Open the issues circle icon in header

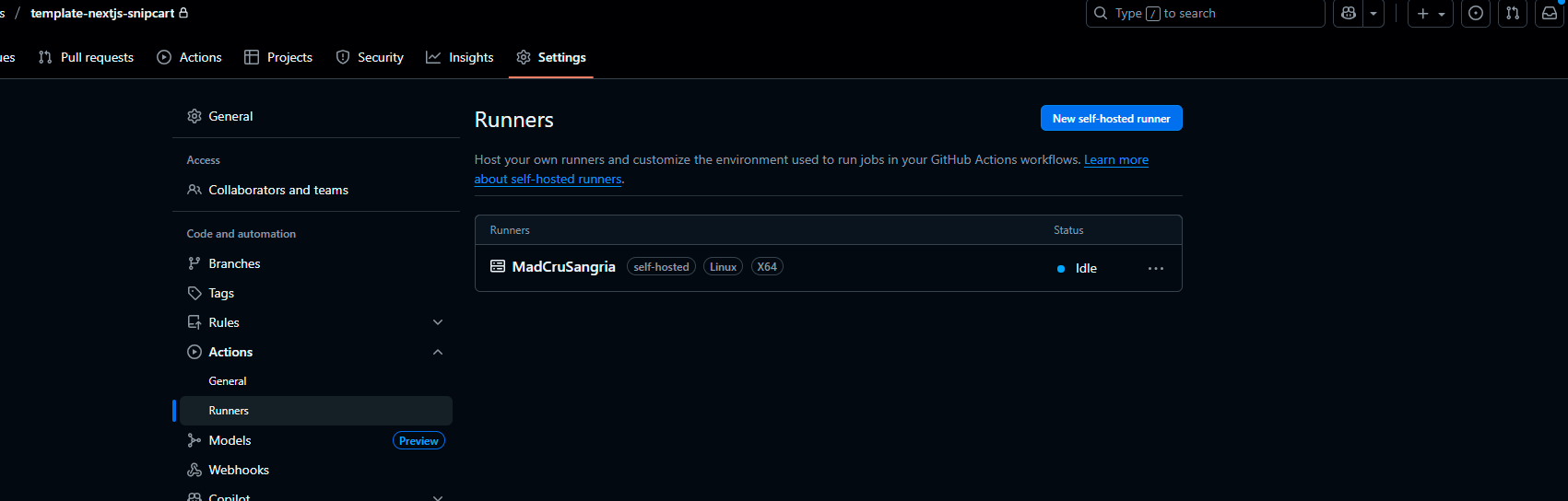[x=1476, y=13]
